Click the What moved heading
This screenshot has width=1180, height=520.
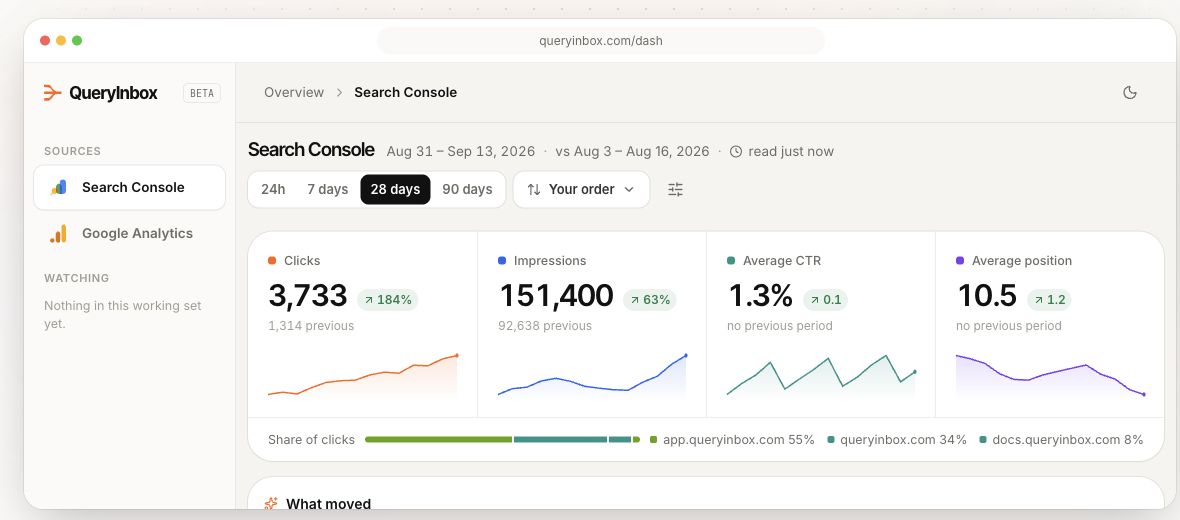[x=328, y=504]
